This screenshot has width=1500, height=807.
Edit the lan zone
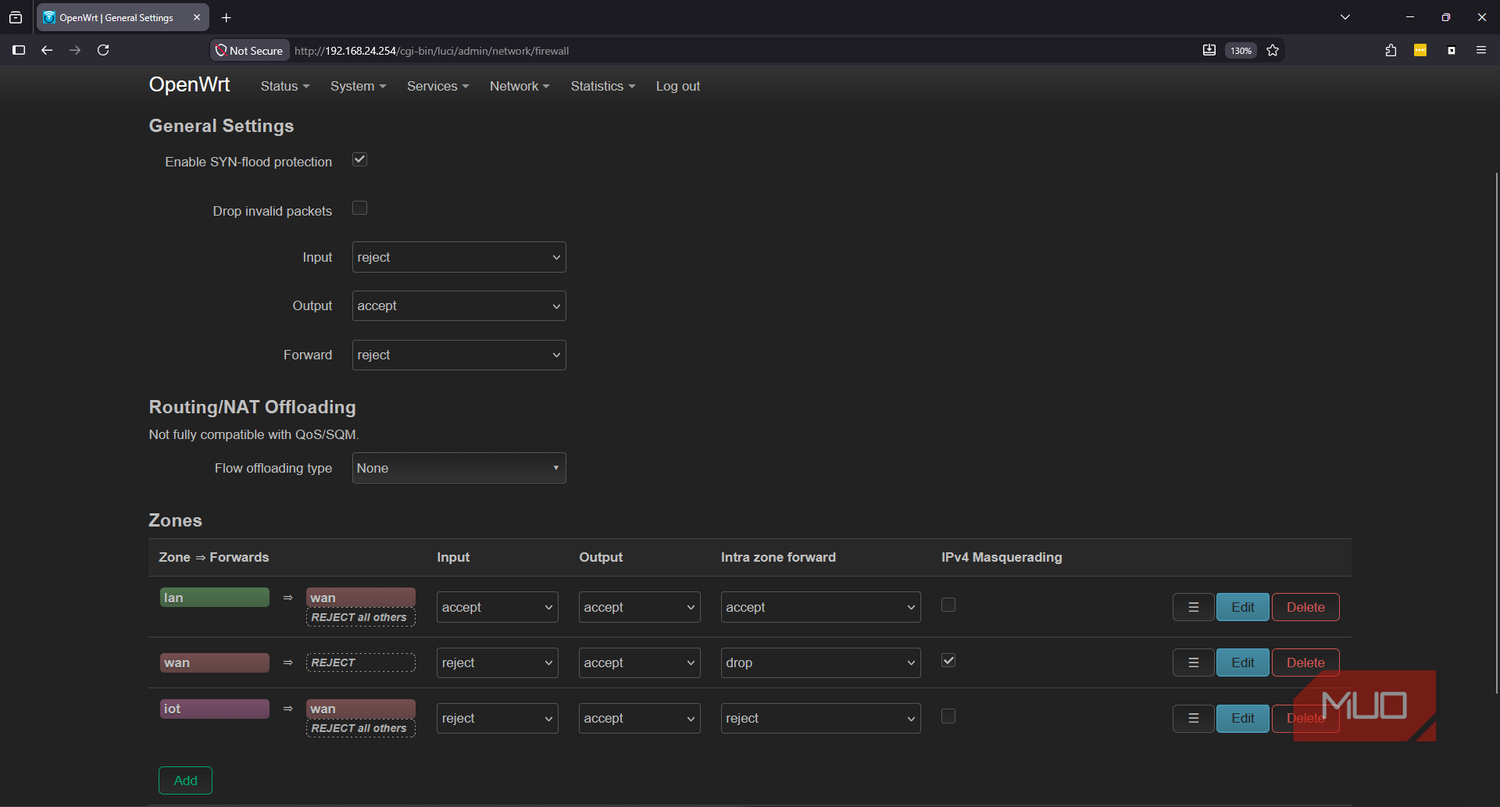[x=1243, y=607]
